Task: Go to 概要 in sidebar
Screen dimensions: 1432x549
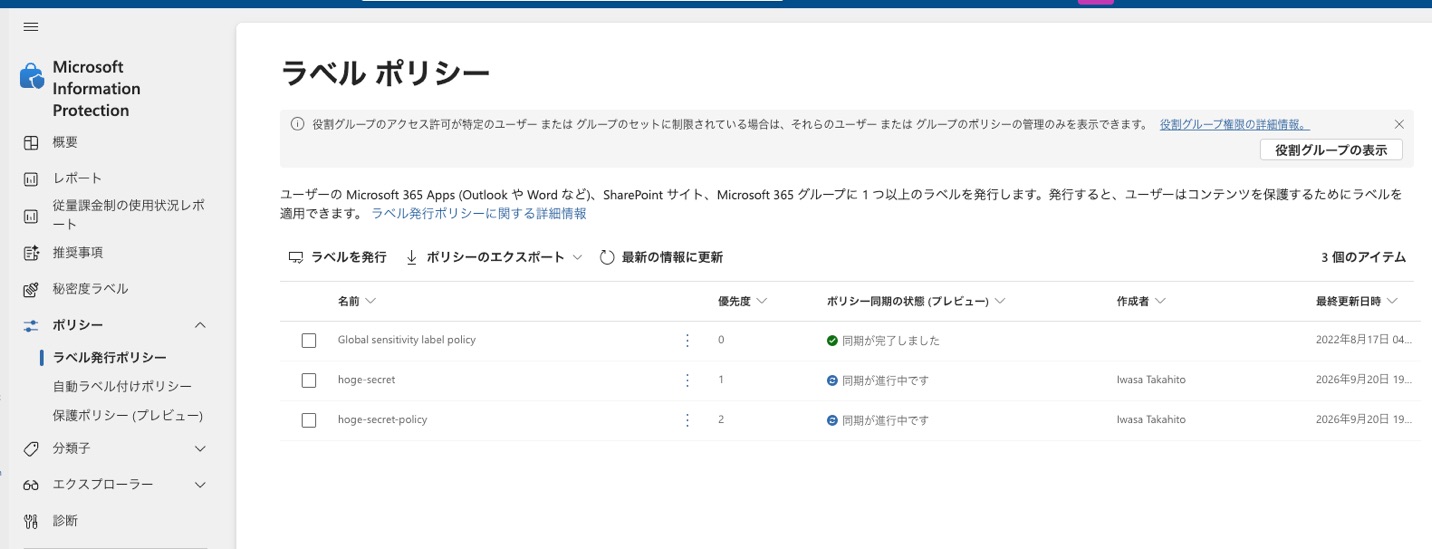Action: [65, 142]
